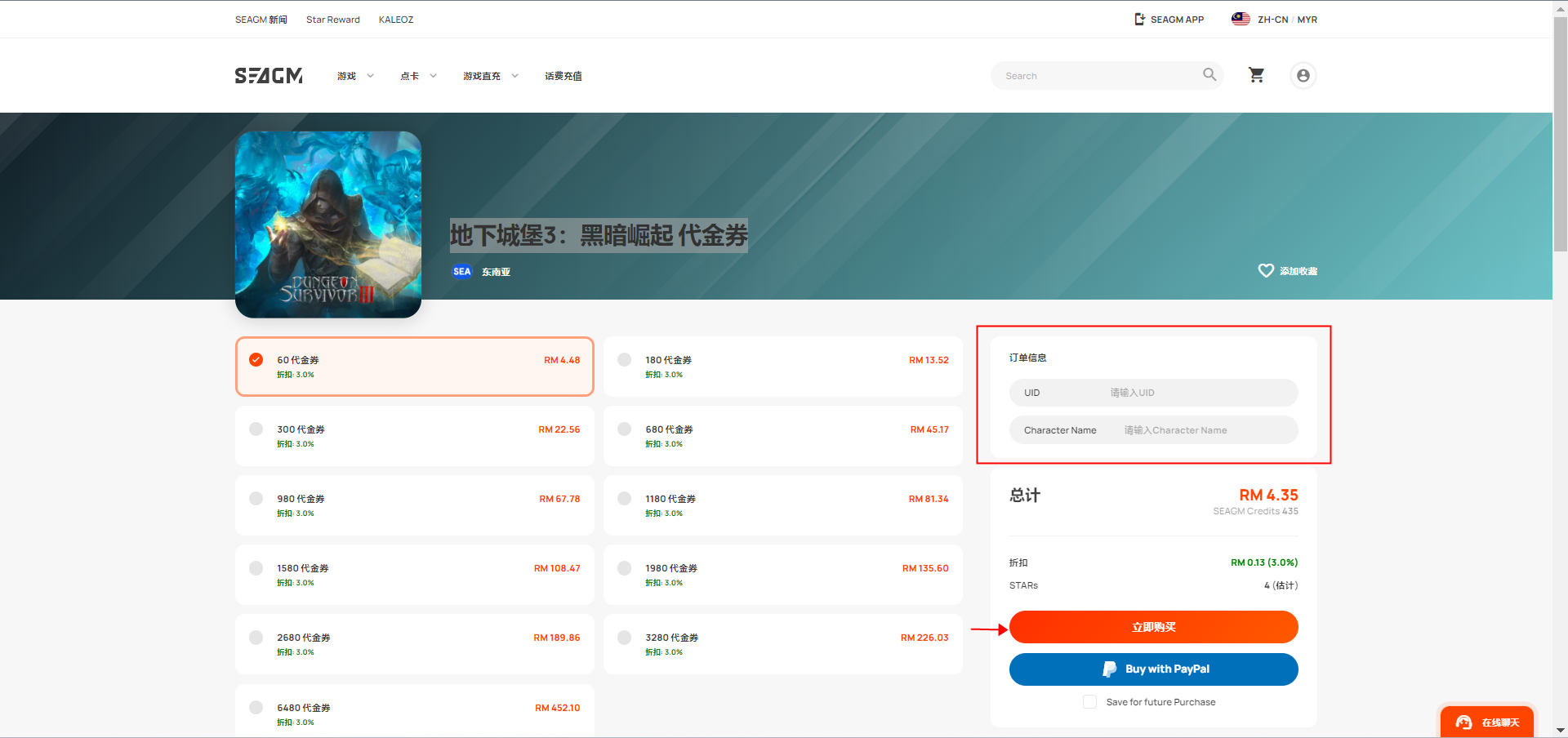
Task: Select the 60 代金券 option
Action: (x=415, y=367)
